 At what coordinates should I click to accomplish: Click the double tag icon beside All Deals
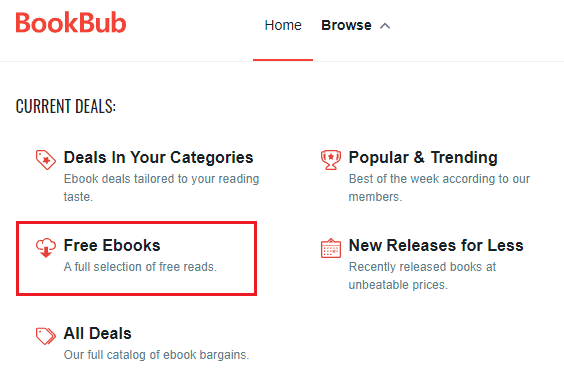pos(46,336)
